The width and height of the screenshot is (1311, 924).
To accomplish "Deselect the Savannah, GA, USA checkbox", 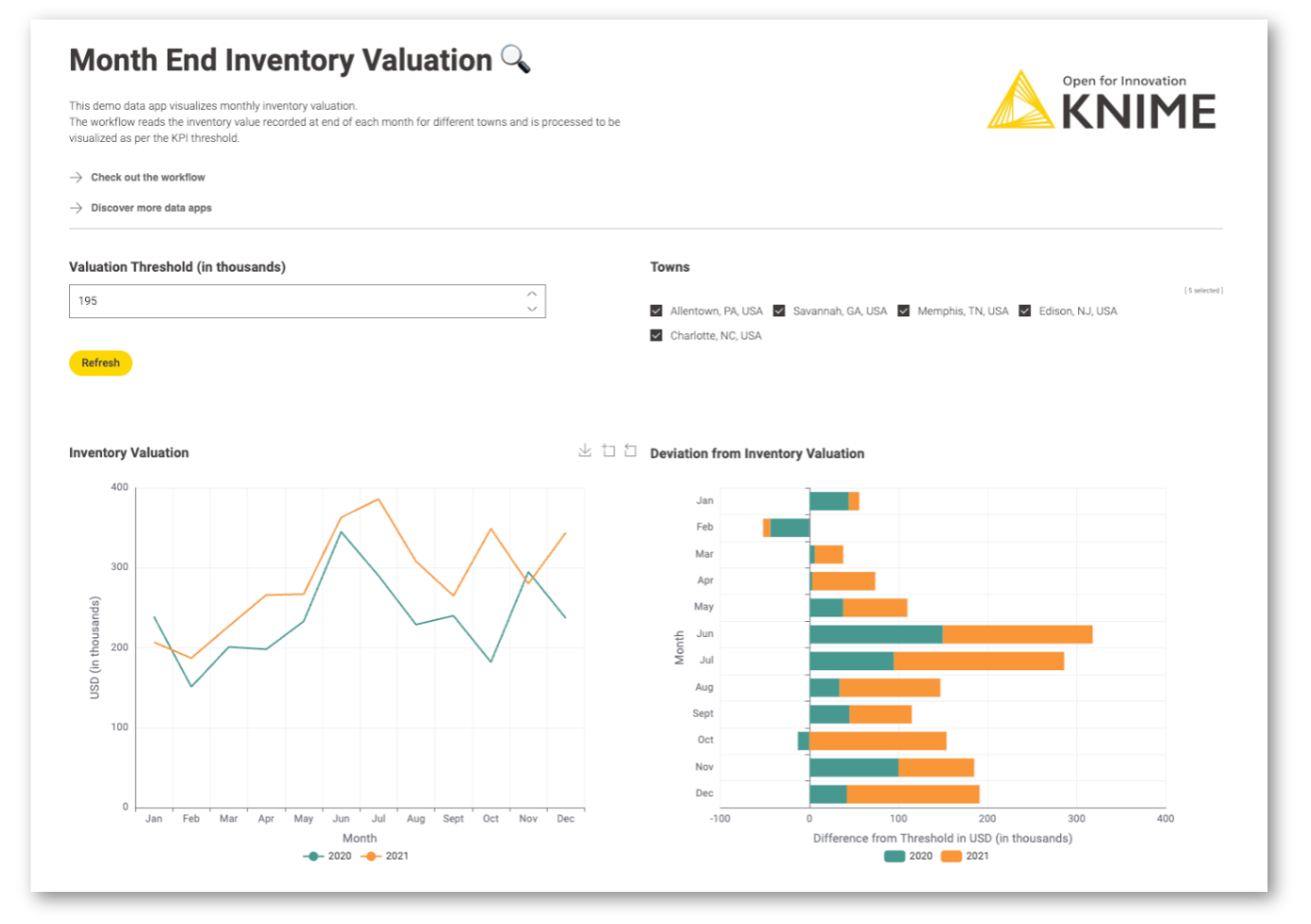I will click(779, 311).
